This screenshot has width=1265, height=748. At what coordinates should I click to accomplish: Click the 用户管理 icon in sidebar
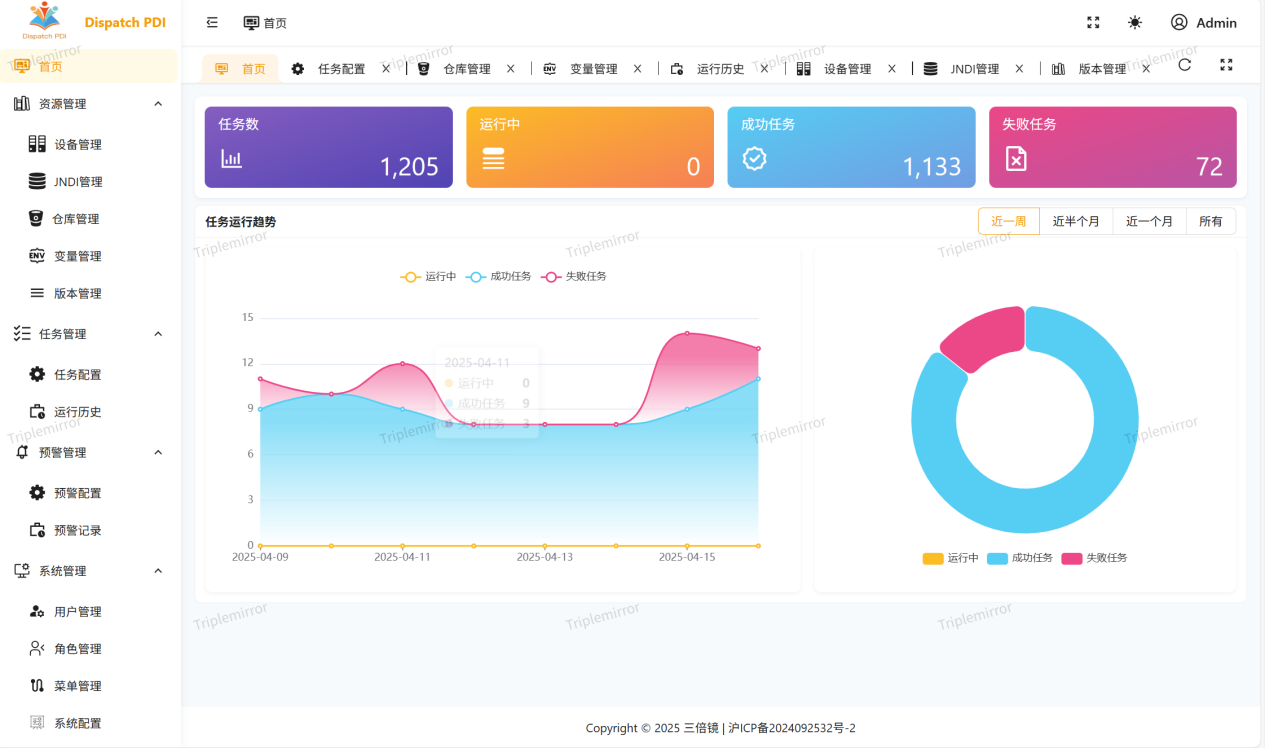37,611
